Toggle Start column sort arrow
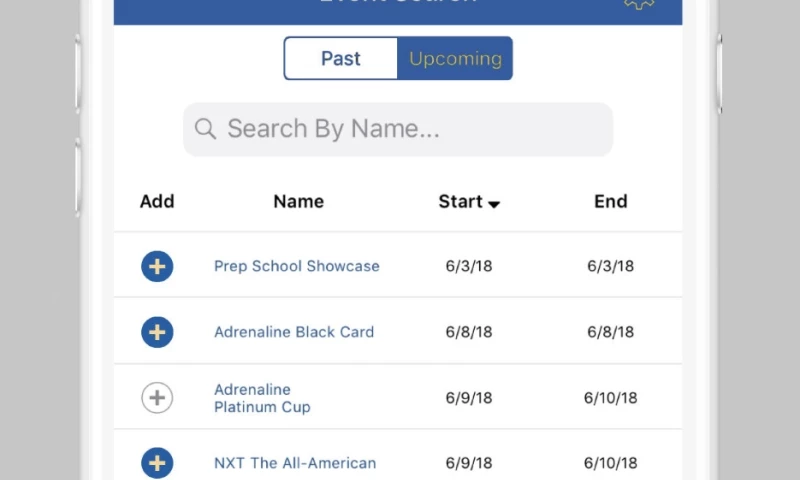800x480 pixels. (494, 203)
